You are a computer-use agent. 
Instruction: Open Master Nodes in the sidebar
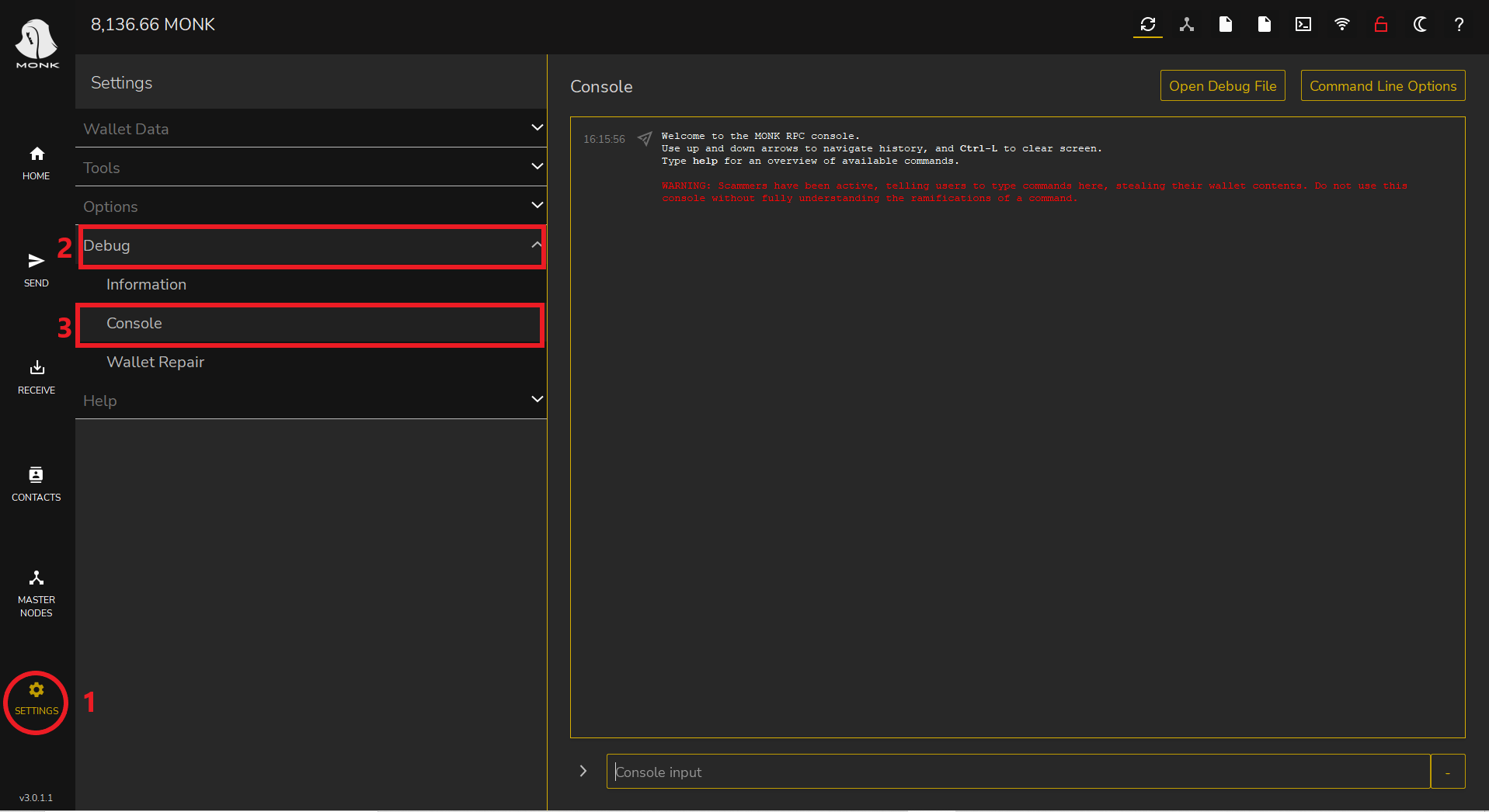pyautogui.click(x=37, y=595)
